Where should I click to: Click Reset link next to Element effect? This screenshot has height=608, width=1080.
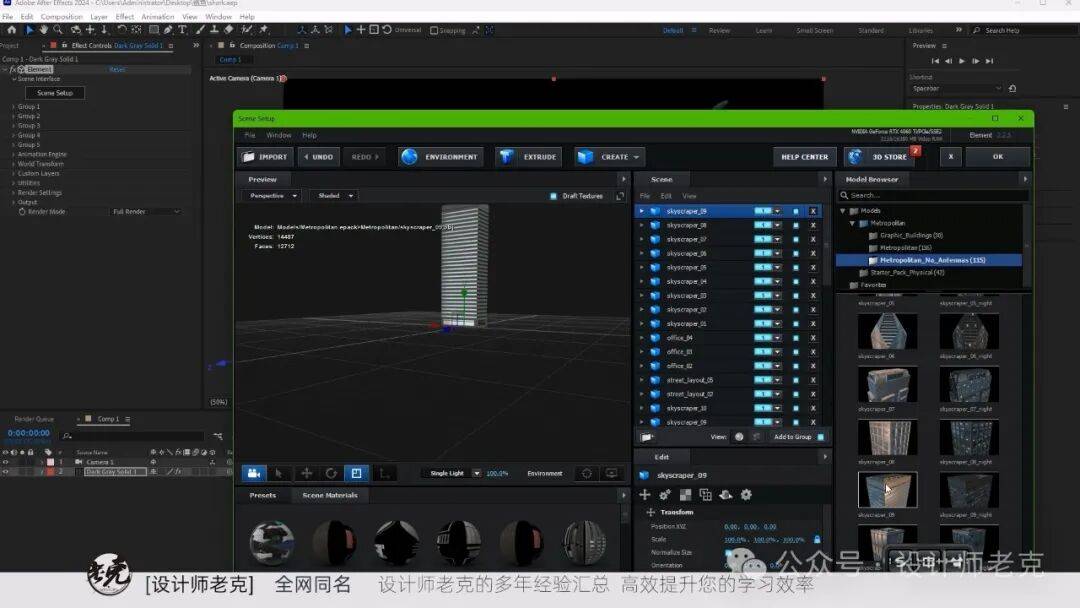pos(117,70)
